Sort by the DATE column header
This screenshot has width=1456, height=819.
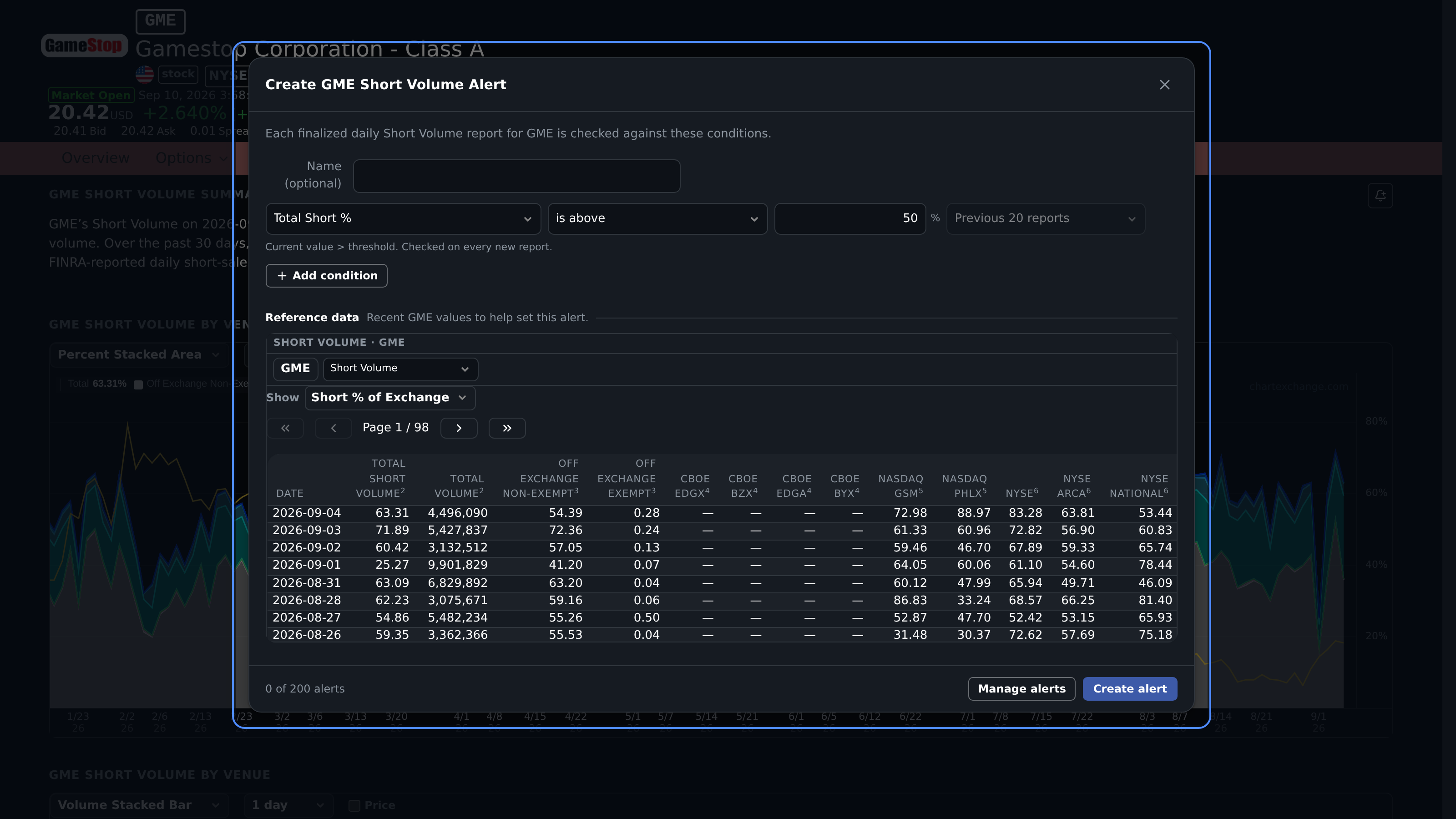tap(290, 493)
